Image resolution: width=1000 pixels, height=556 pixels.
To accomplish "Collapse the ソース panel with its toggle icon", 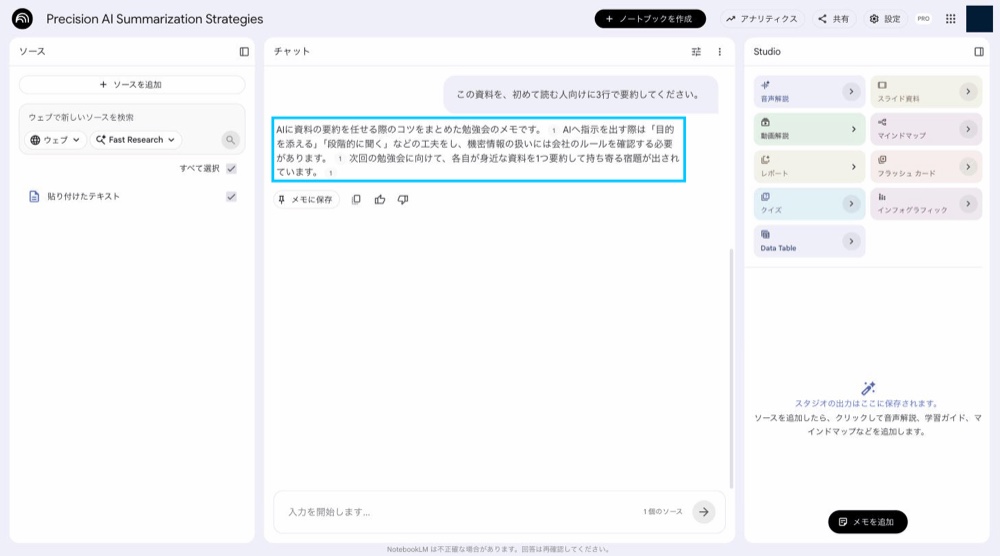I will click(x=244, y=52).
